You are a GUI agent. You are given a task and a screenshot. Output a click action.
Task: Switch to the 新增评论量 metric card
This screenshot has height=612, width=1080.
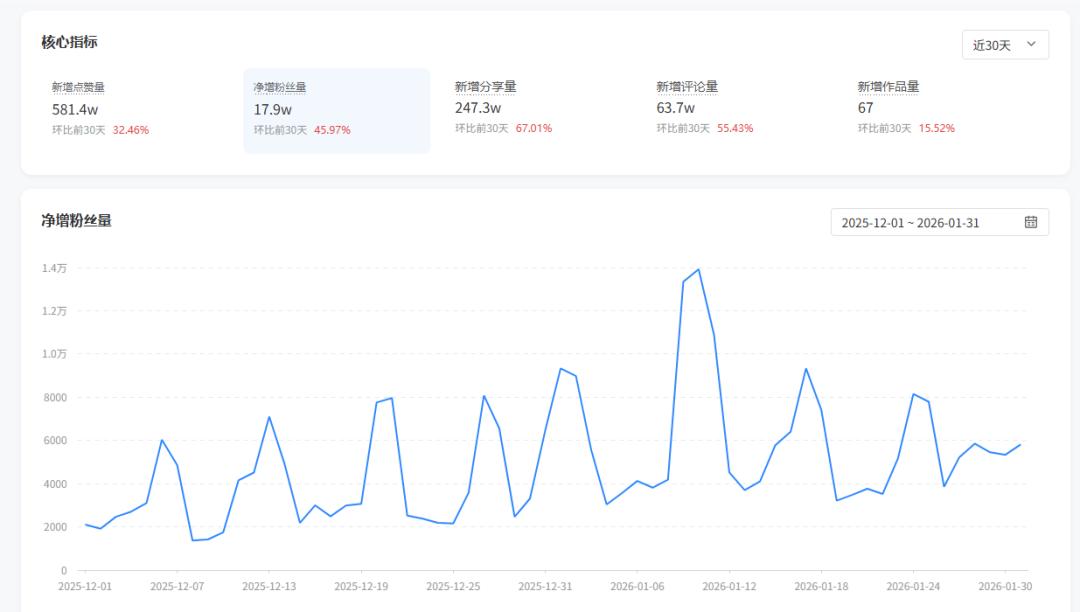pos(740,110)
